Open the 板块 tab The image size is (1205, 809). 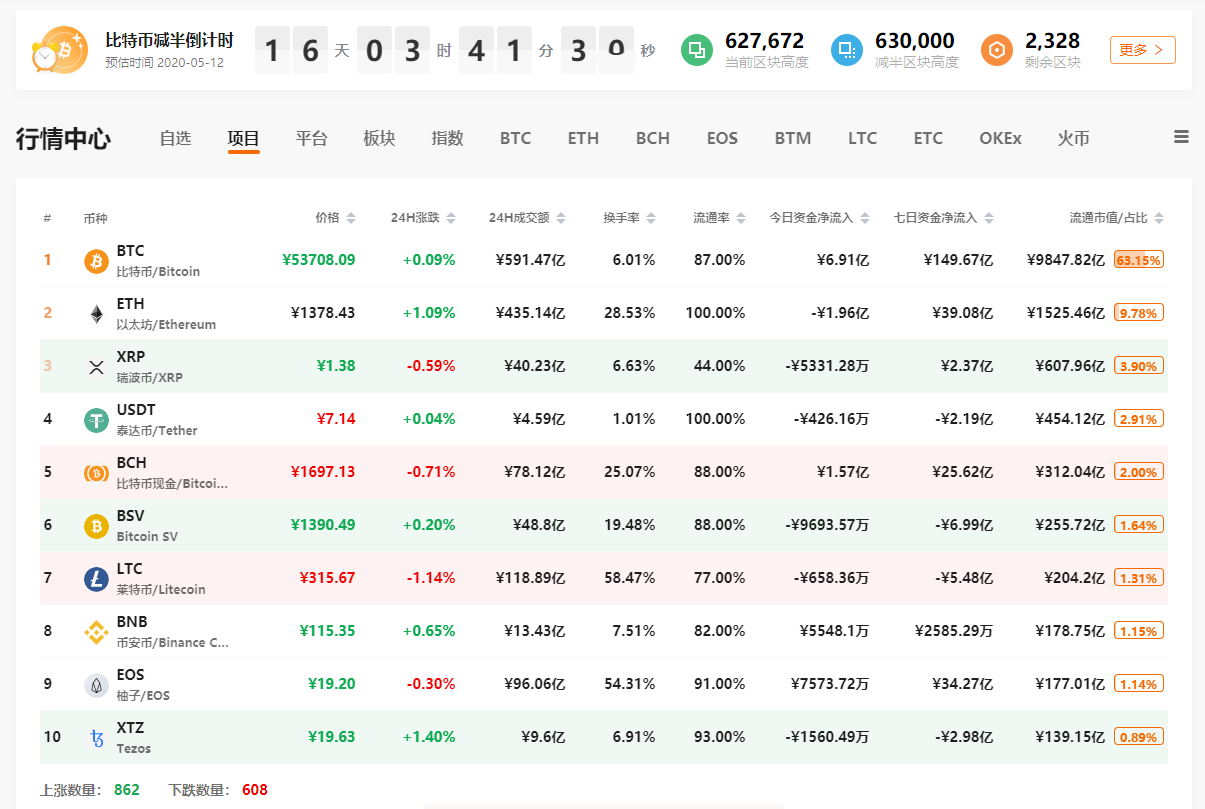379,138
